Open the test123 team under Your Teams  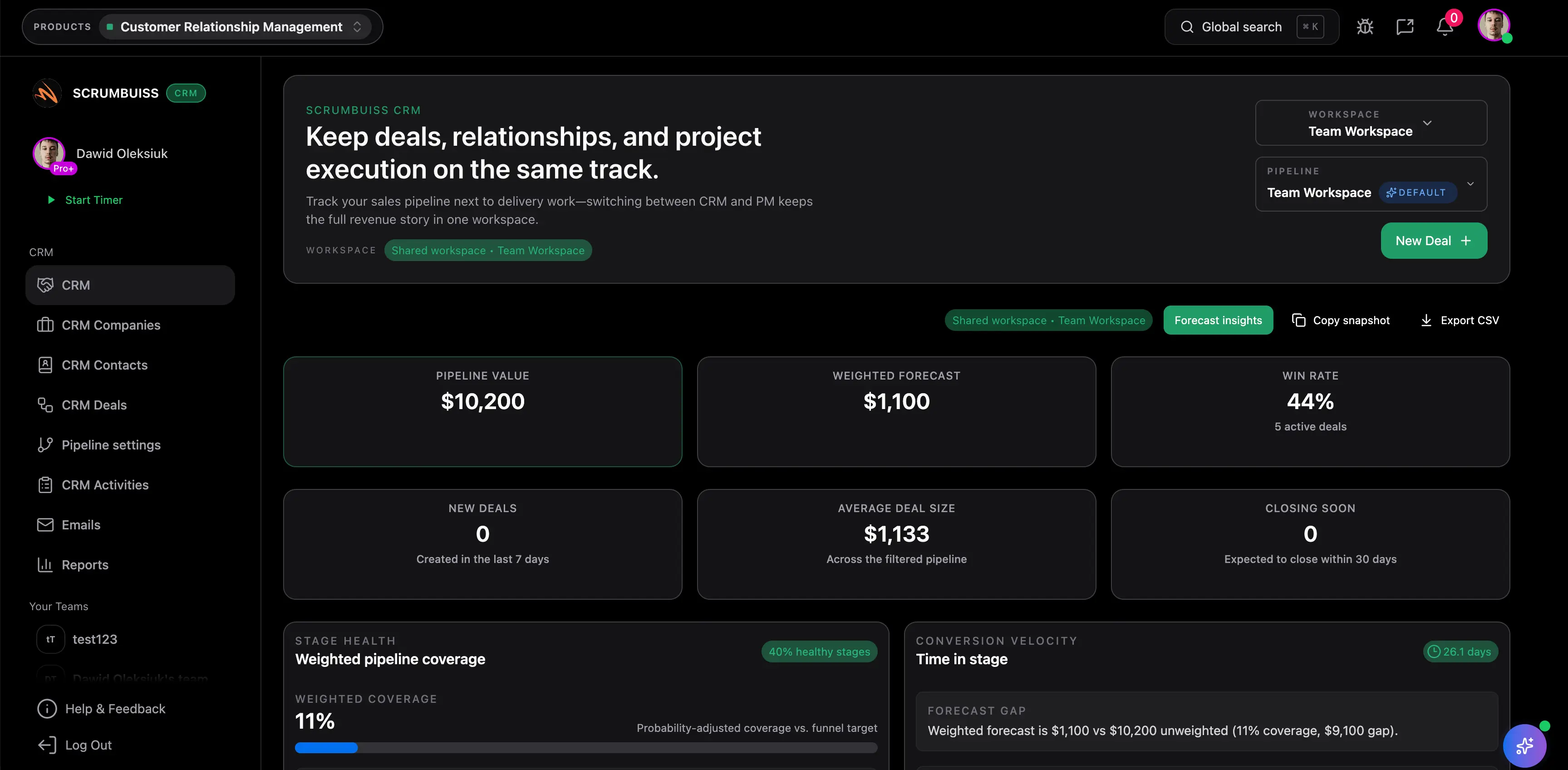click(96, 639)
